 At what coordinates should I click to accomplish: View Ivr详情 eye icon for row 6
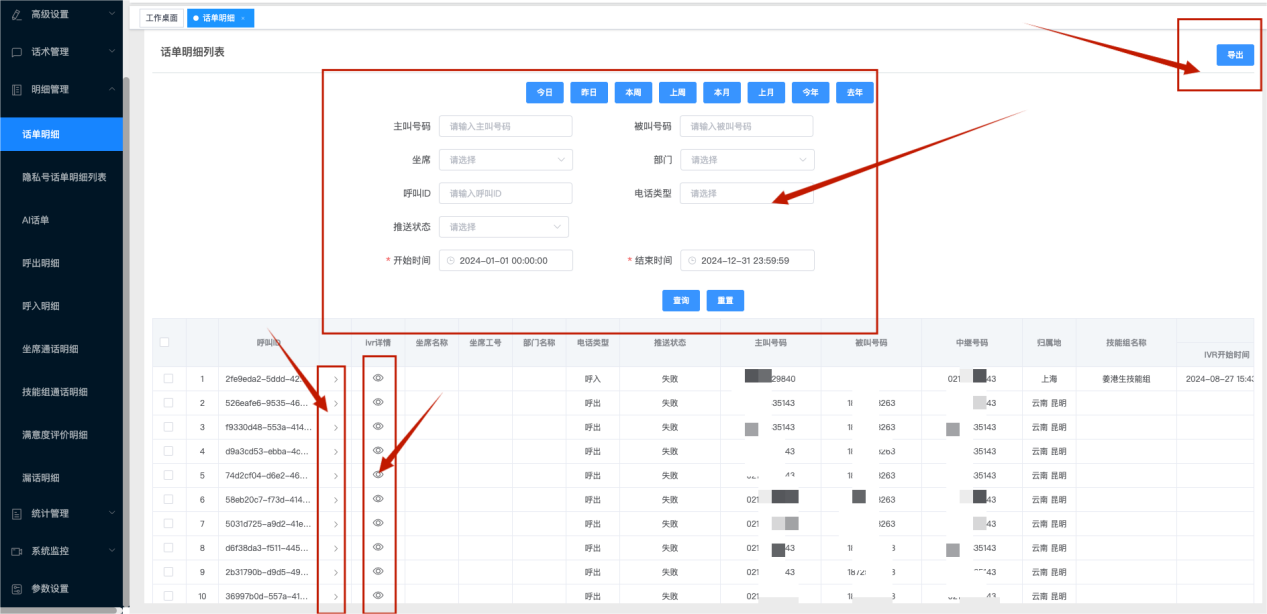tap(378, 499)
